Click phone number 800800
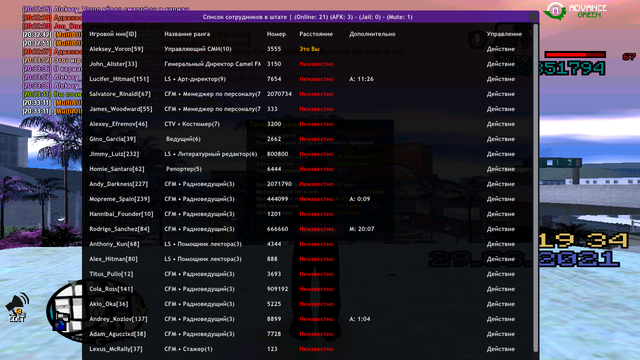 (x=277, y=154)
